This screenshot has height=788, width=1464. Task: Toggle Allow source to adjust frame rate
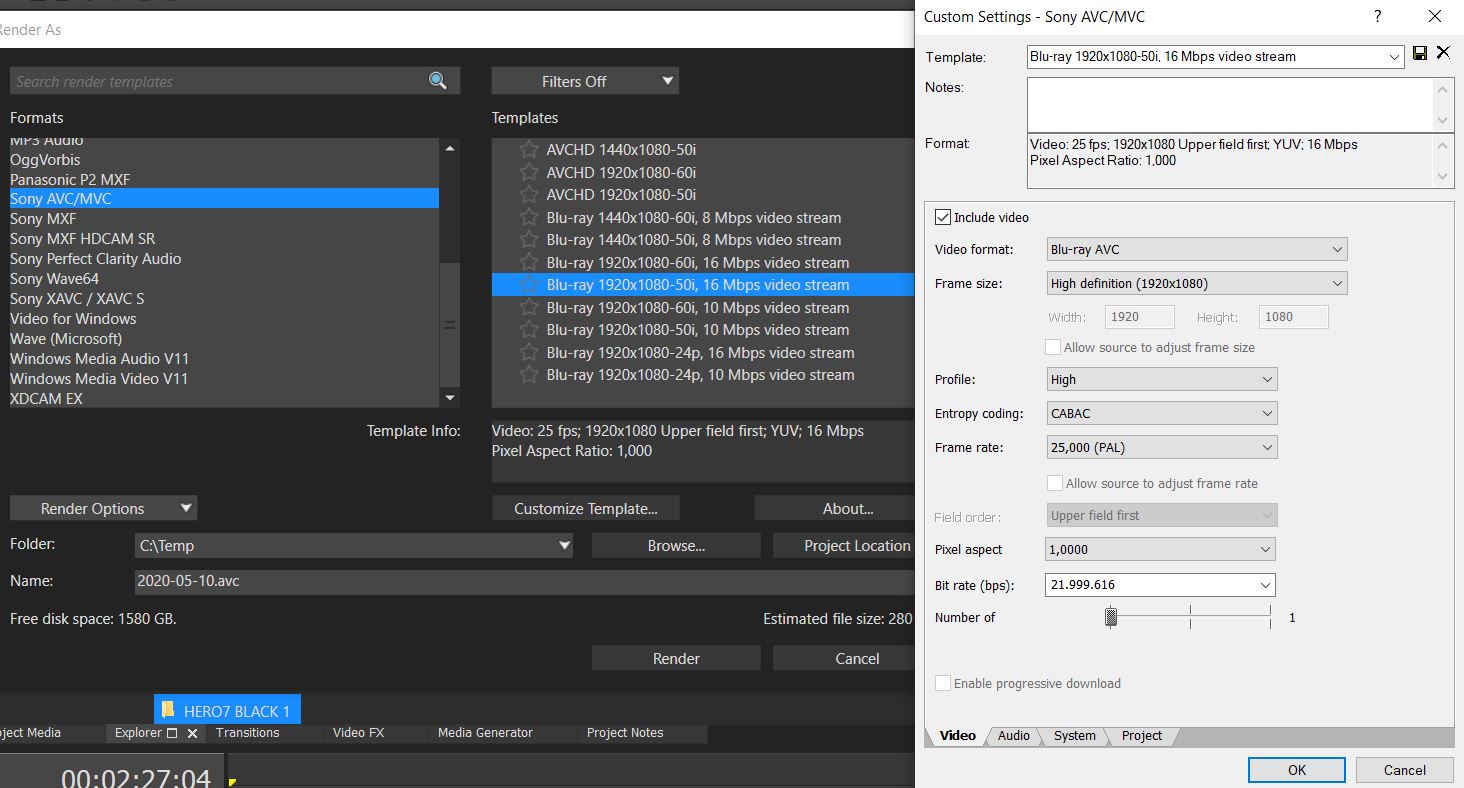tap(1053, 483)
